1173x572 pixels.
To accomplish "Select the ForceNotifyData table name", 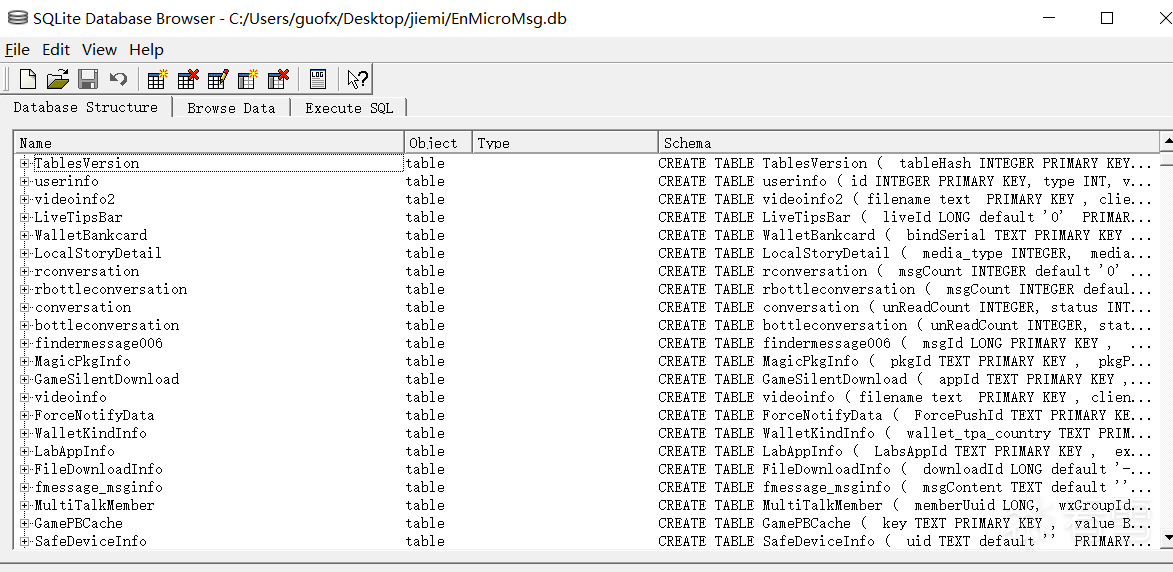I will (x=94, y=415).
